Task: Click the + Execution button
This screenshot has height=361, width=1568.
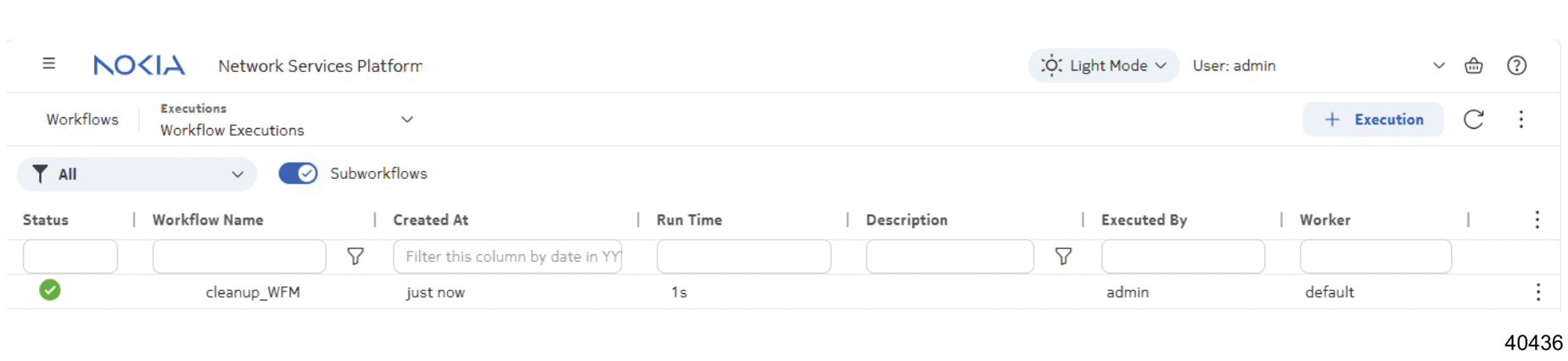Action: coord(1373,119)
